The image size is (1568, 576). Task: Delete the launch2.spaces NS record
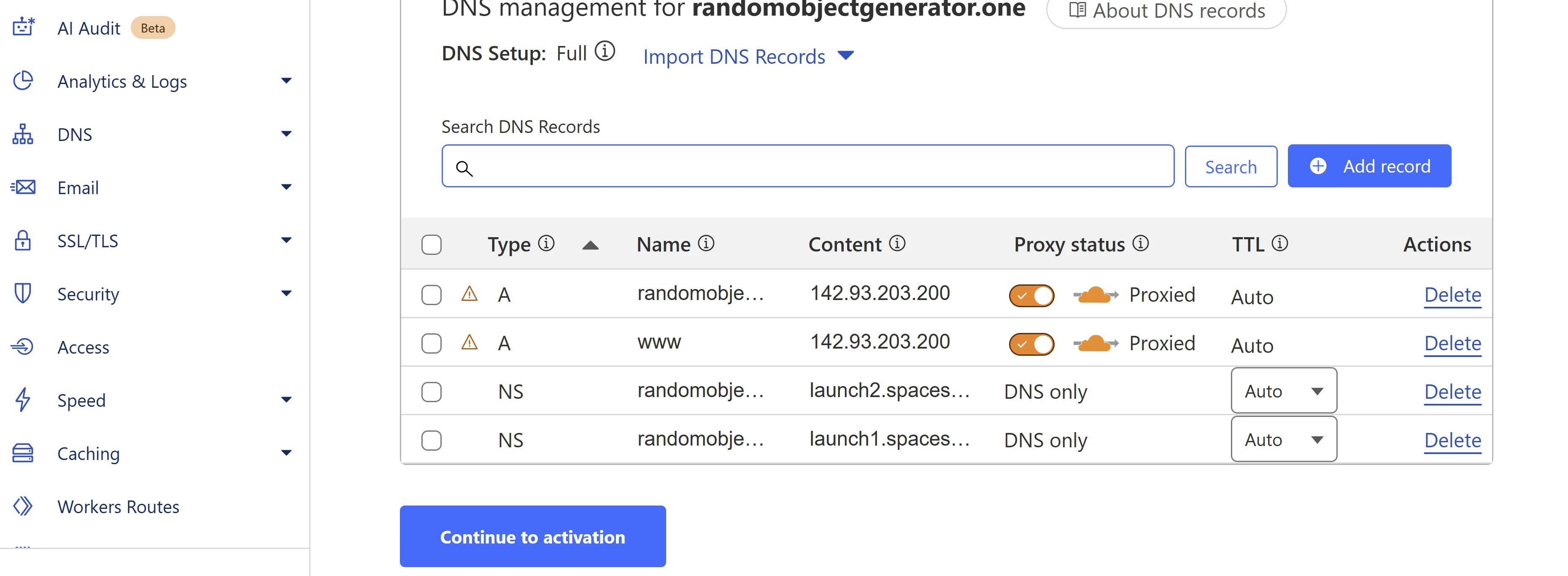click(x=1453, y=392)
